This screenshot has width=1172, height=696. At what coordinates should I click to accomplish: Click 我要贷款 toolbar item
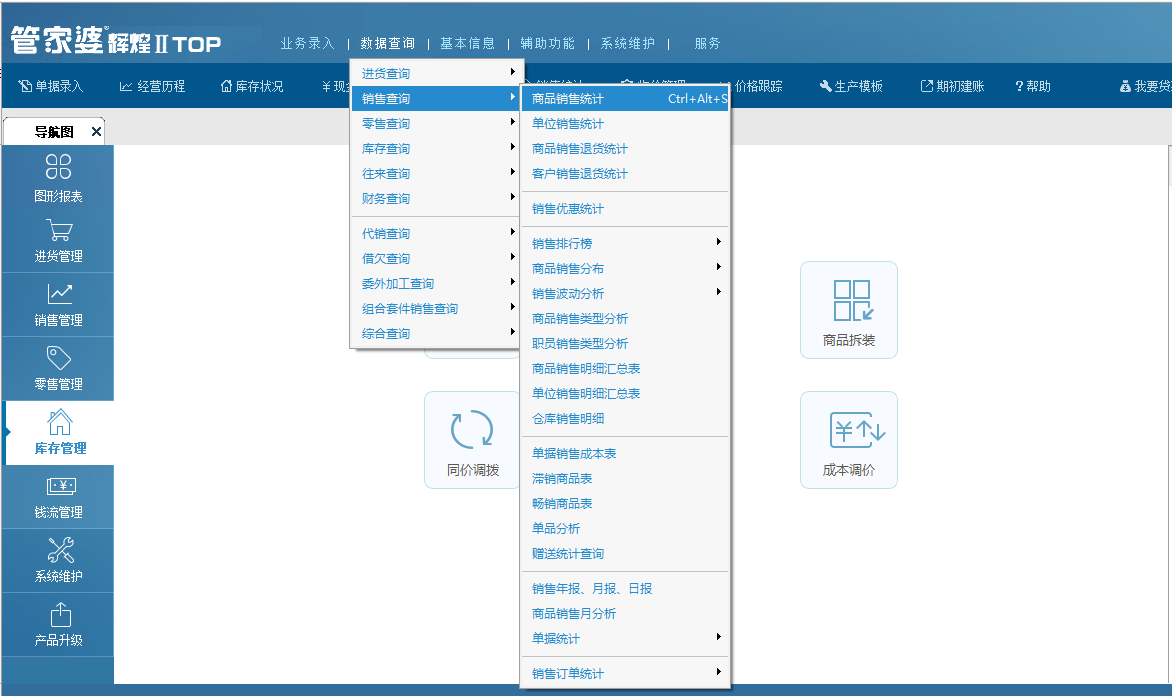1145,86
